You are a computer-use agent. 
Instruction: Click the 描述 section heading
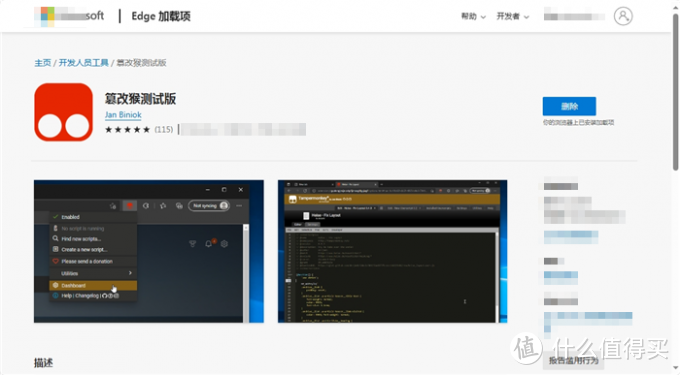click(x=43, y=363)
